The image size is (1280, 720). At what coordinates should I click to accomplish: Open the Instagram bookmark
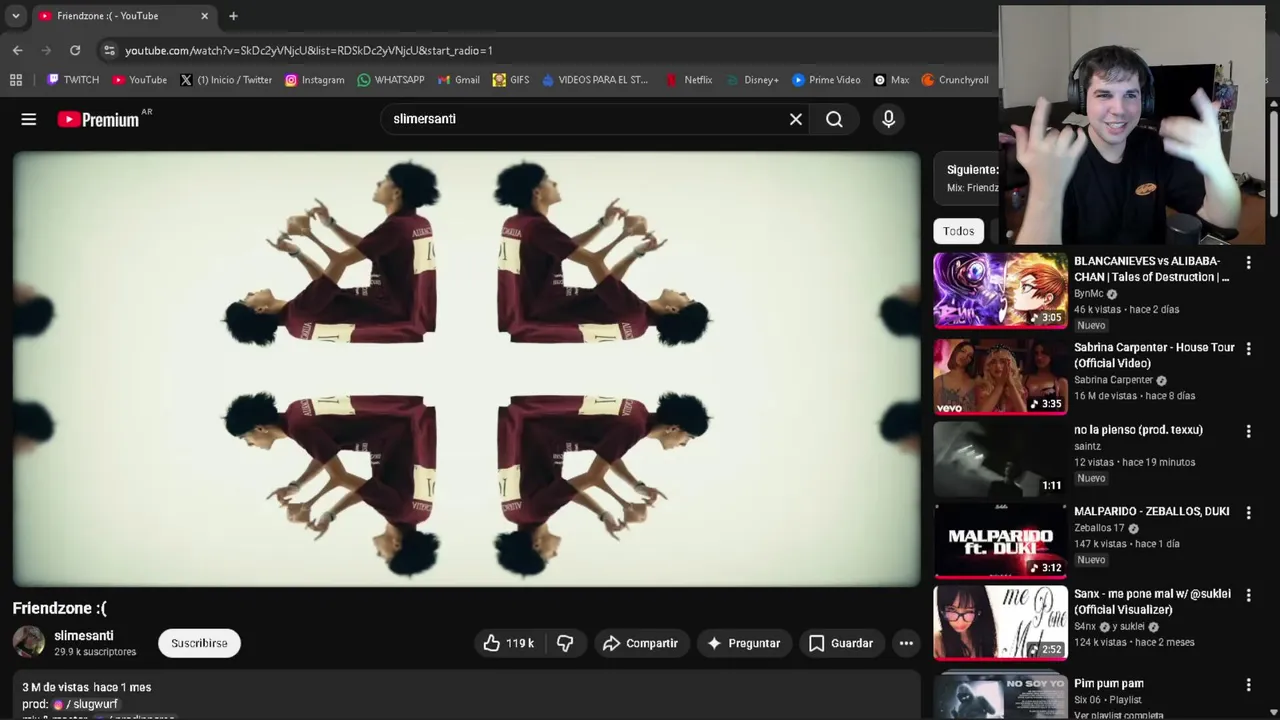pyautogui.click(x=314, y=80)
